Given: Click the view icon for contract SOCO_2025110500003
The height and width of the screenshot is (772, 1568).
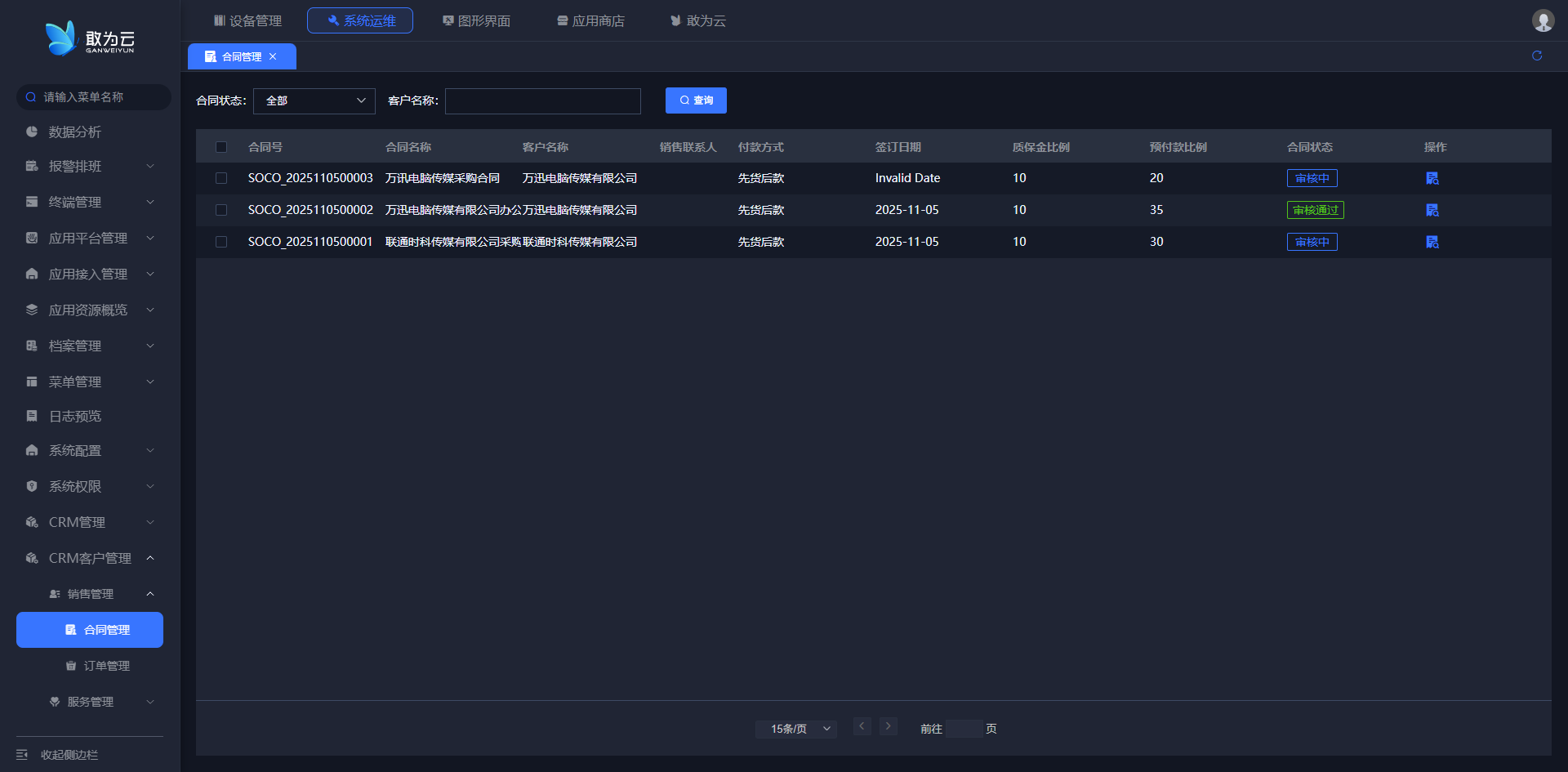Looking at the screenshot, I should pos(1432,178).
